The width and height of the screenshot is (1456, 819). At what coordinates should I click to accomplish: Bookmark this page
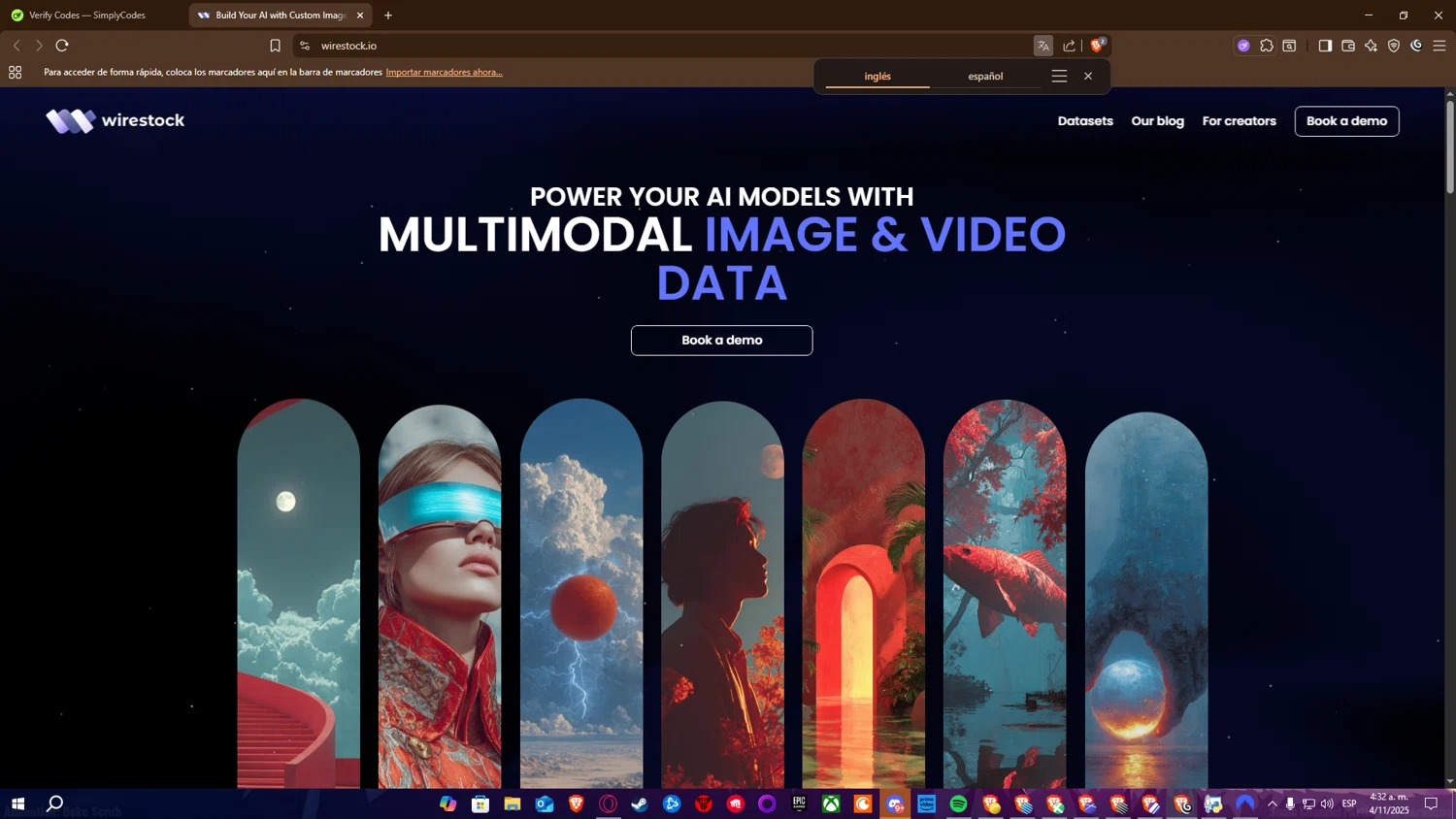(275, 46)
